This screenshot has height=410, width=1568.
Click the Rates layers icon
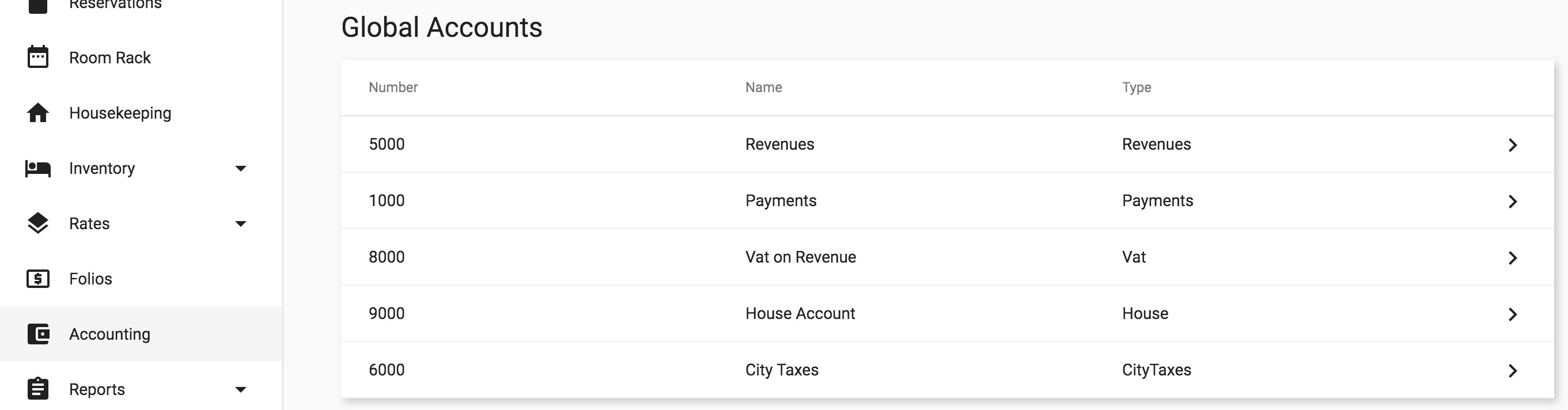point(38,223)
